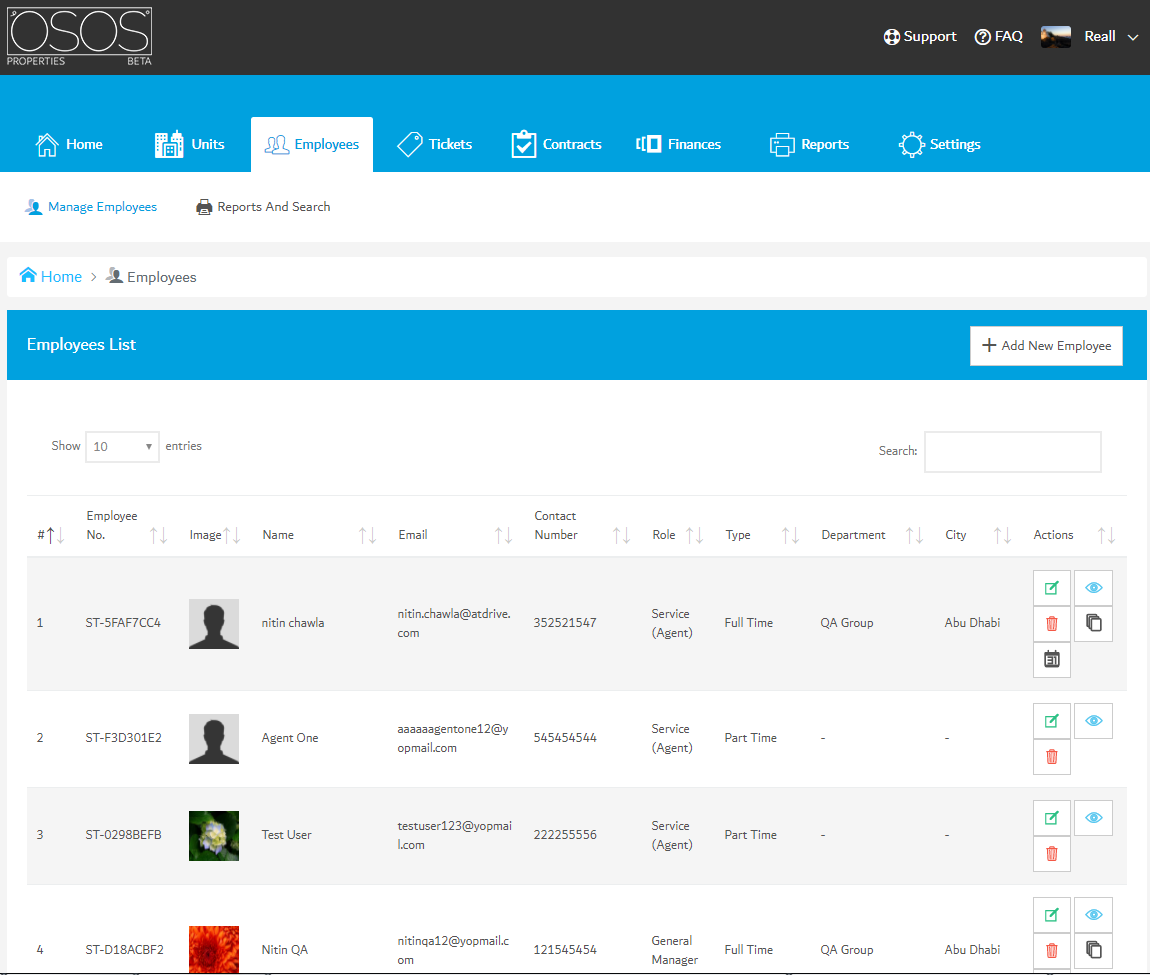Edit employee Nitin QA
The image size is (1150, 975).
tap(1052, 915)
